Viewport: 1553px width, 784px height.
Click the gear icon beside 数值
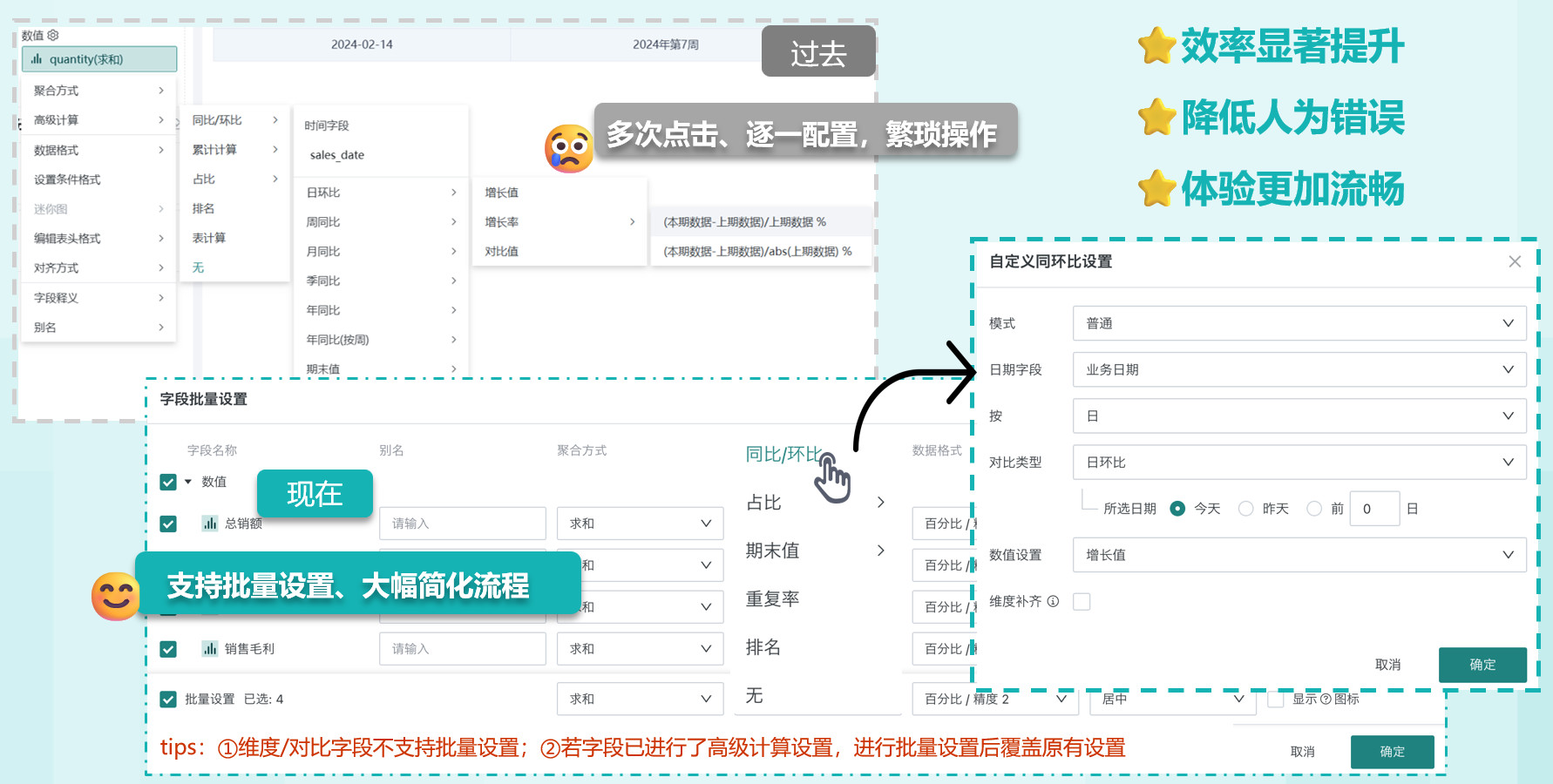[53, 35]
